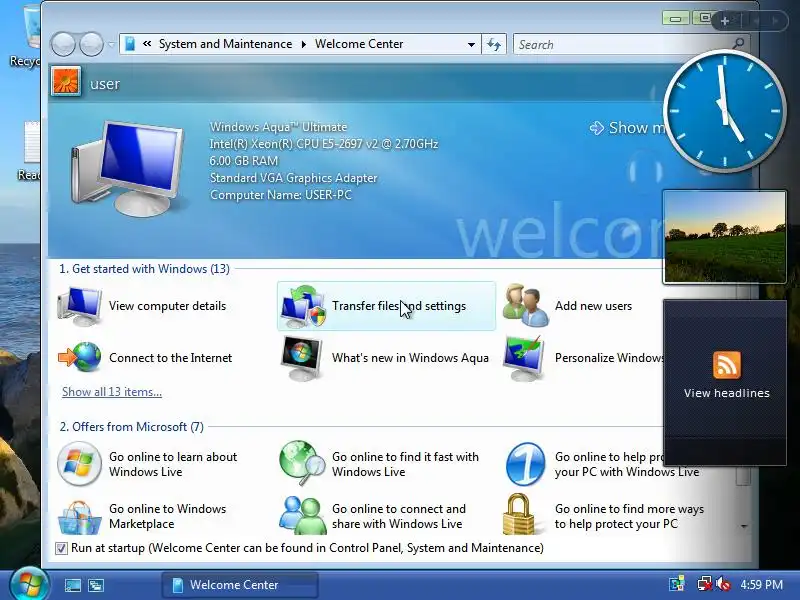The image size is (800, 600).
Task: Click find it fast Windows Live icon
Action: tap(302, 463)
